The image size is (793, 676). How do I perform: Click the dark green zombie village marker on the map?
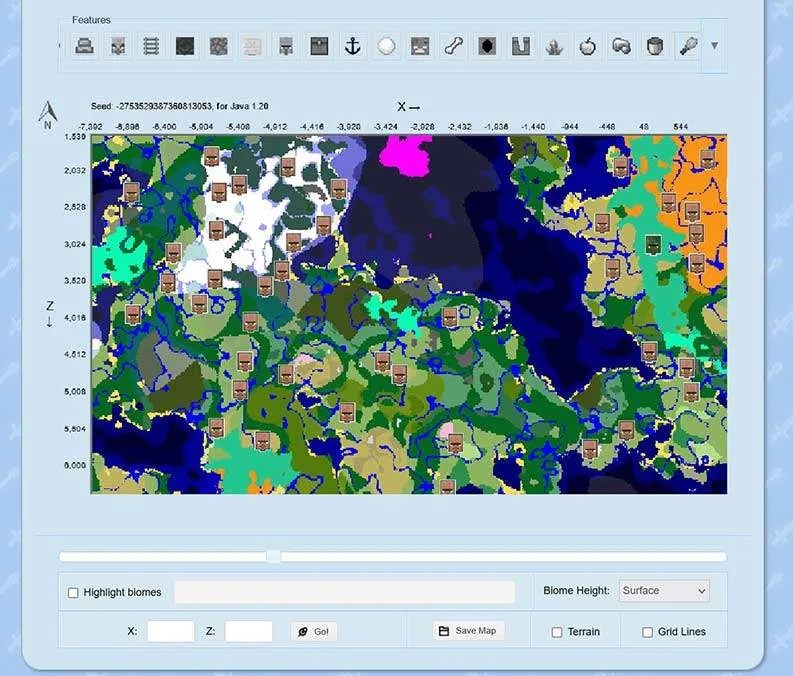(653, 244)
